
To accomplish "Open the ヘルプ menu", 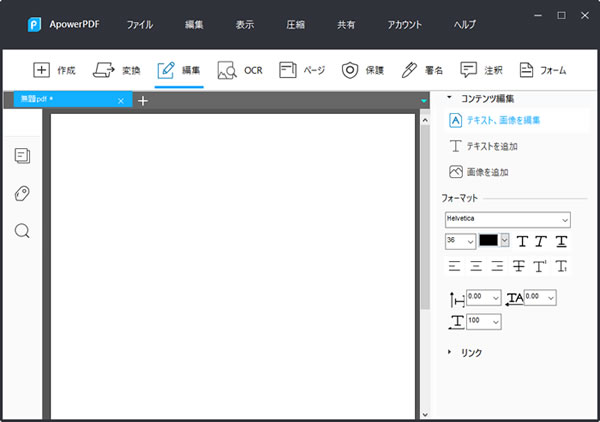I will (465, 23).
